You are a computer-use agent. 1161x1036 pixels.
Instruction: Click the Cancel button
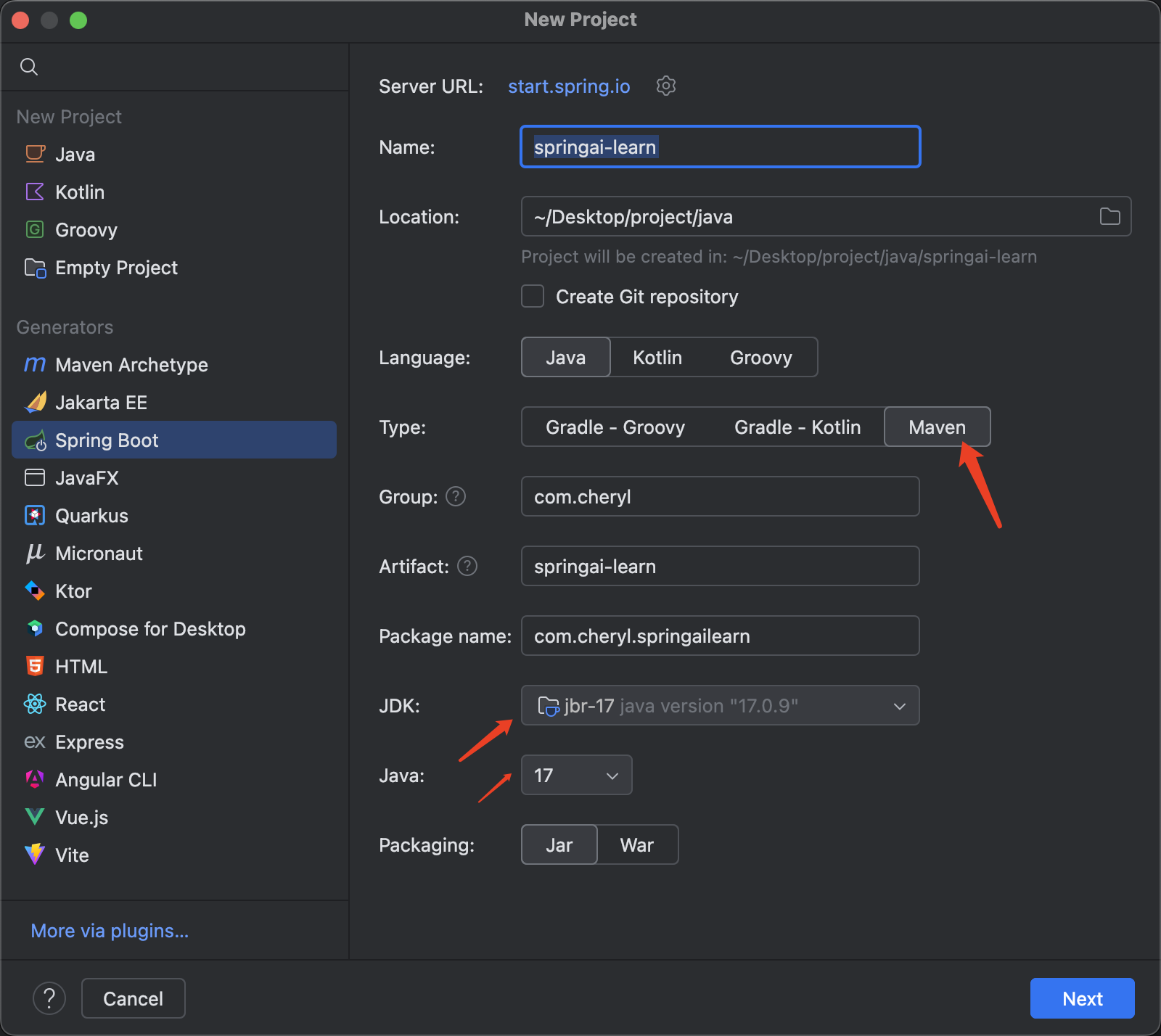(134, 998)
